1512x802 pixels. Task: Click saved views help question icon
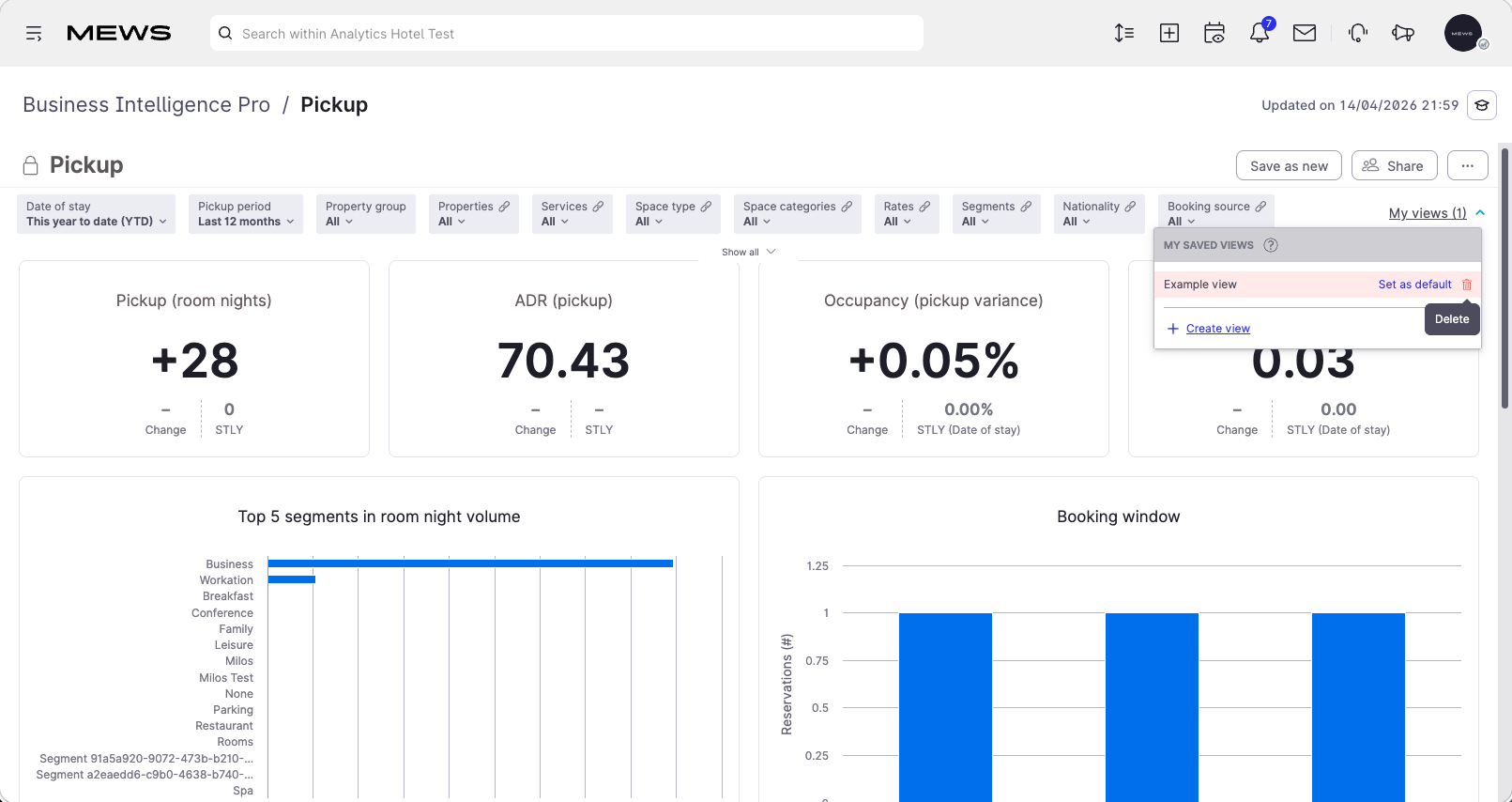click(x=1271, y=245)
